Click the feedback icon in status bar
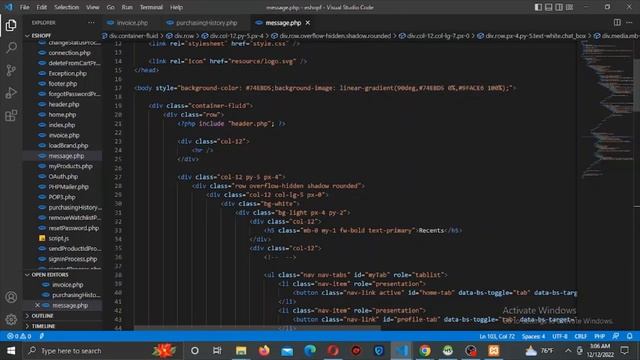 (616, 336)
